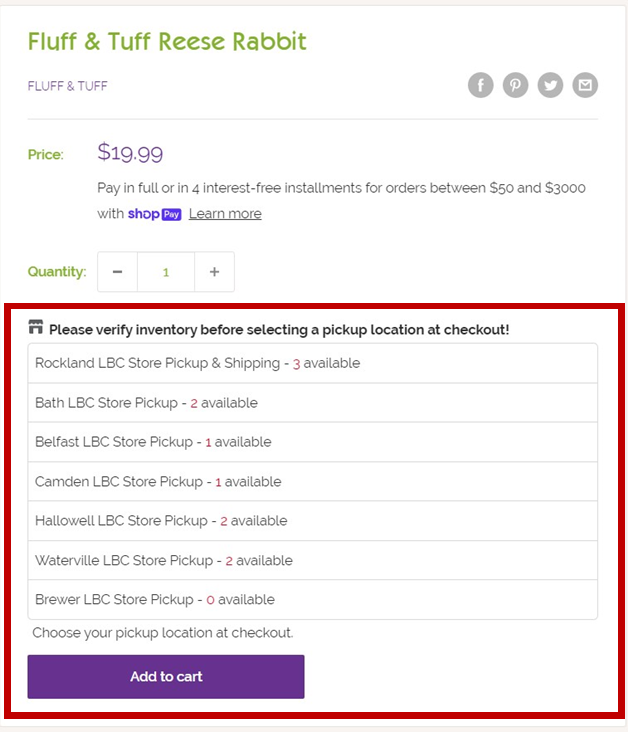Share product on Facebook

pos(480,85)
